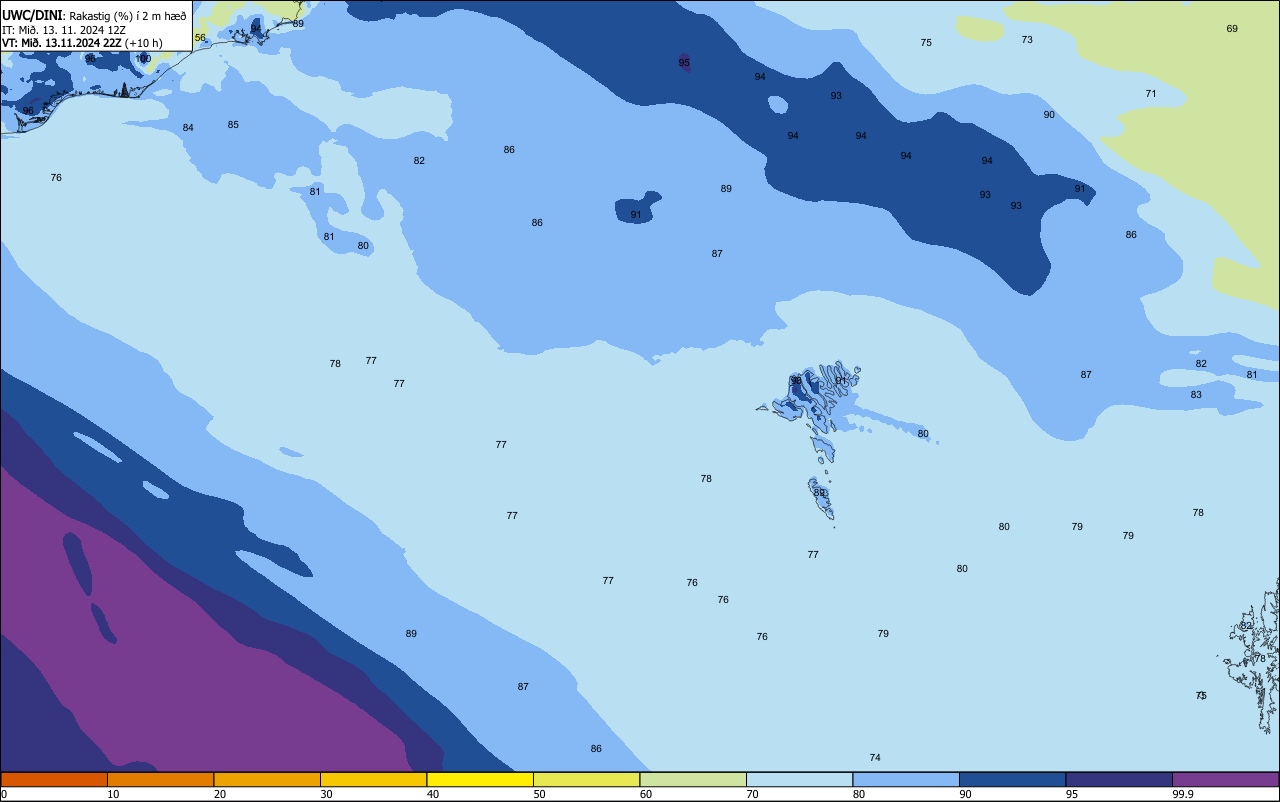Screen dimensions: 1280x802
Task: Click the map value 83
Action: [1196, 395]
